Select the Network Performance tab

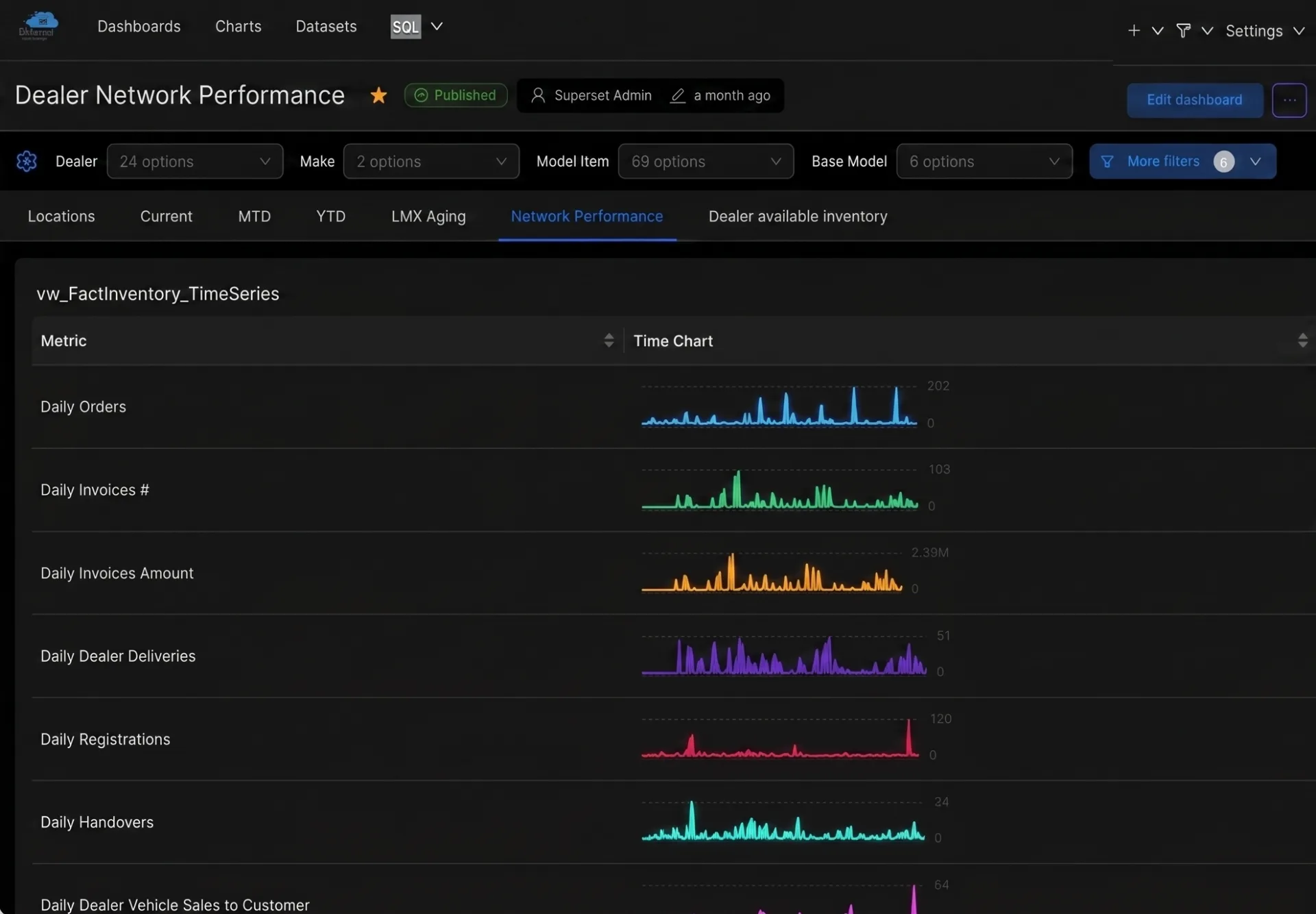pyautogui.click(x=587, y=216)
